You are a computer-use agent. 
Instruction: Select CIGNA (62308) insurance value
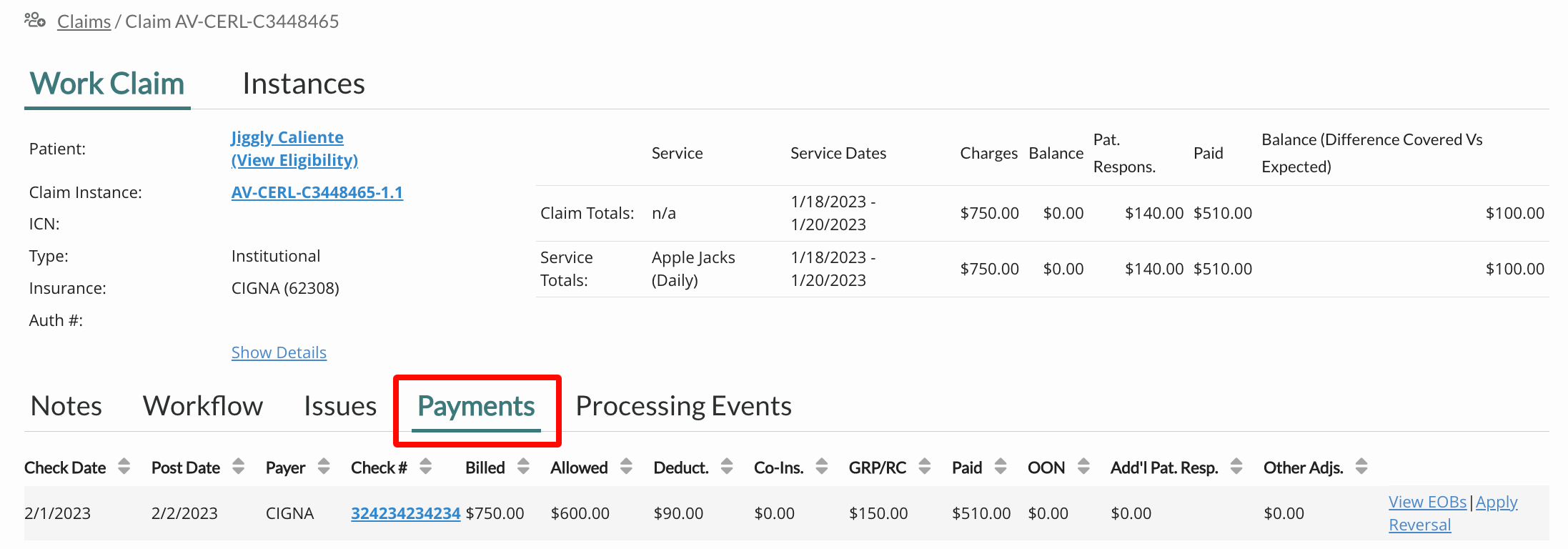point(285,288)
